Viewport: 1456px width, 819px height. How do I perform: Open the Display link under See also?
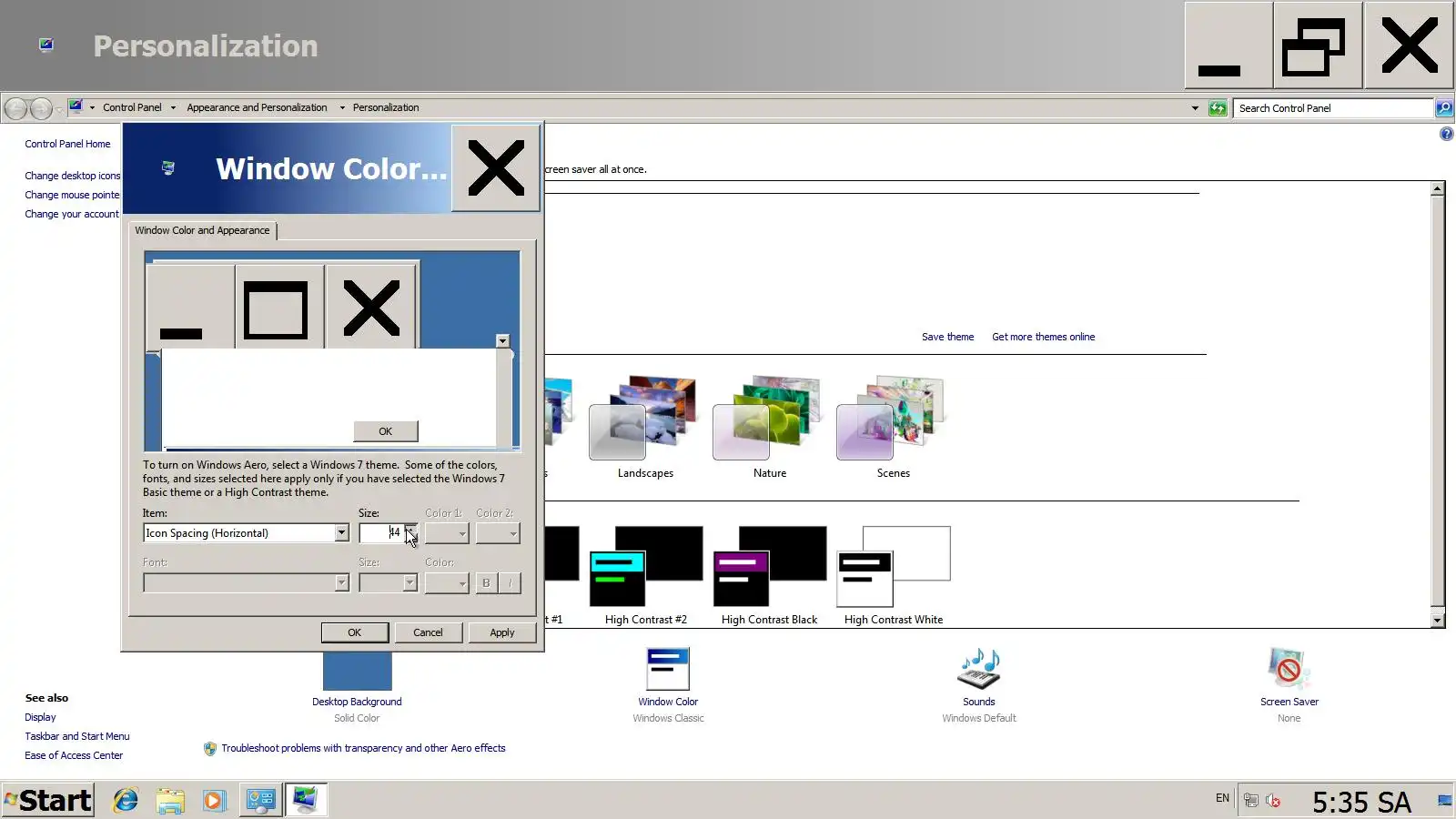pos(40,717)
